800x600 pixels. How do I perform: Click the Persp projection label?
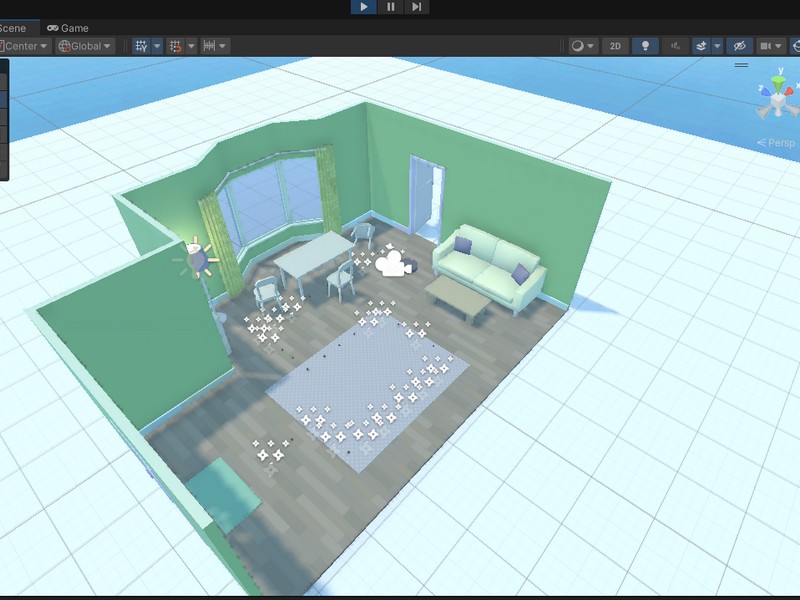(x=779, y=143)
